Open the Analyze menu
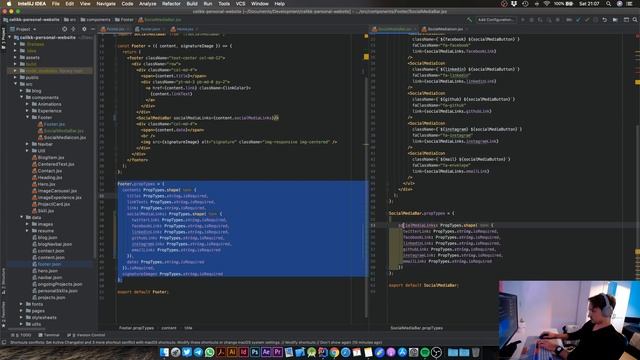 point(147,4)
